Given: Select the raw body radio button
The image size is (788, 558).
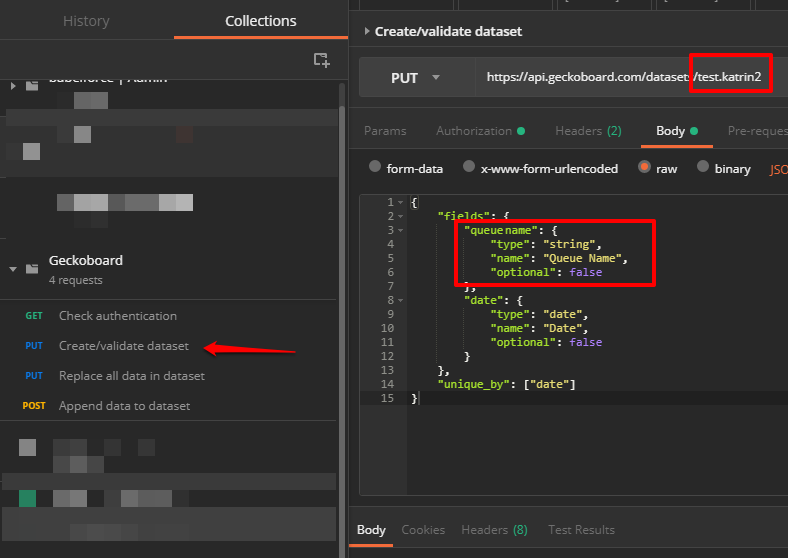Looking at the screenshot, I should click(x=644, y=166).
